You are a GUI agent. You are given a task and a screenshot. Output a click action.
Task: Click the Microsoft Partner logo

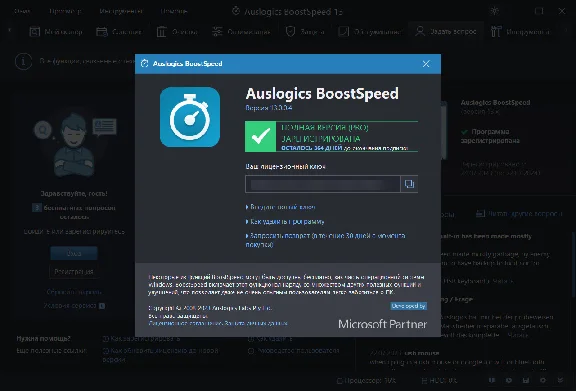click(382, 324)
